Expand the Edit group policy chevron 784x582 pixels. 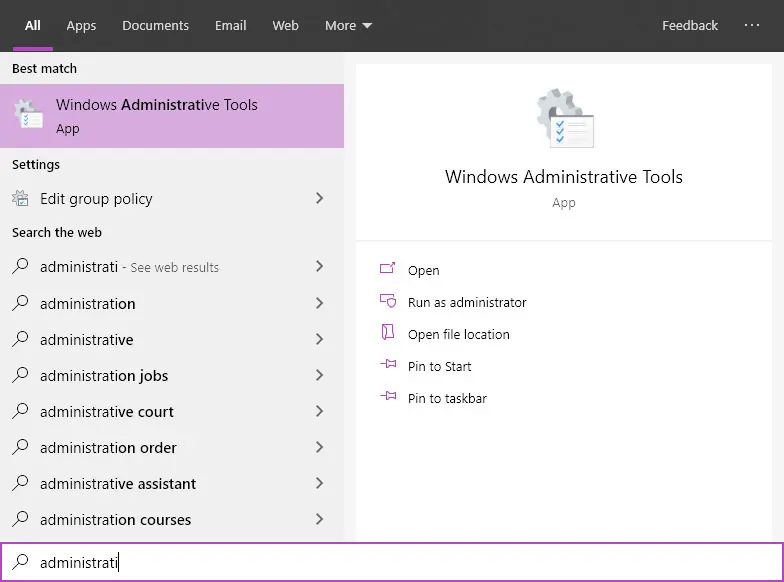click(x=320, y=198)
